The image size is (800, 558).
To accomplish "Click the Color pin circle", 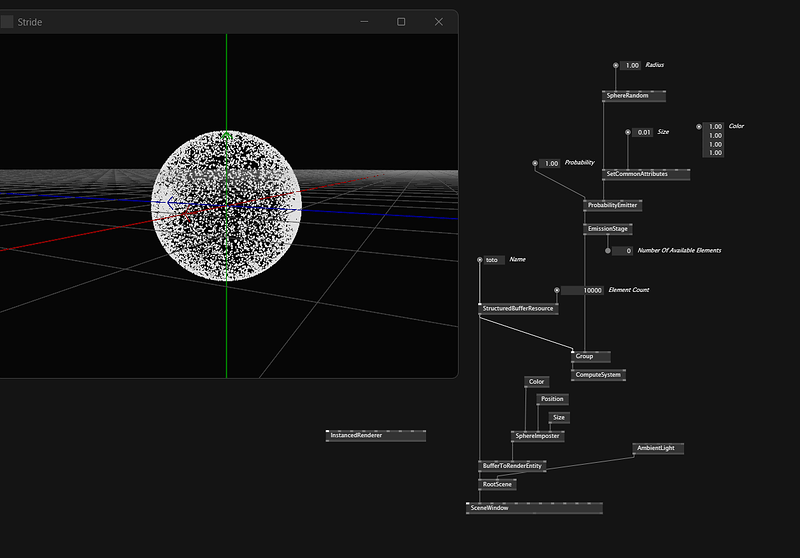I will (x=699, y=126).
